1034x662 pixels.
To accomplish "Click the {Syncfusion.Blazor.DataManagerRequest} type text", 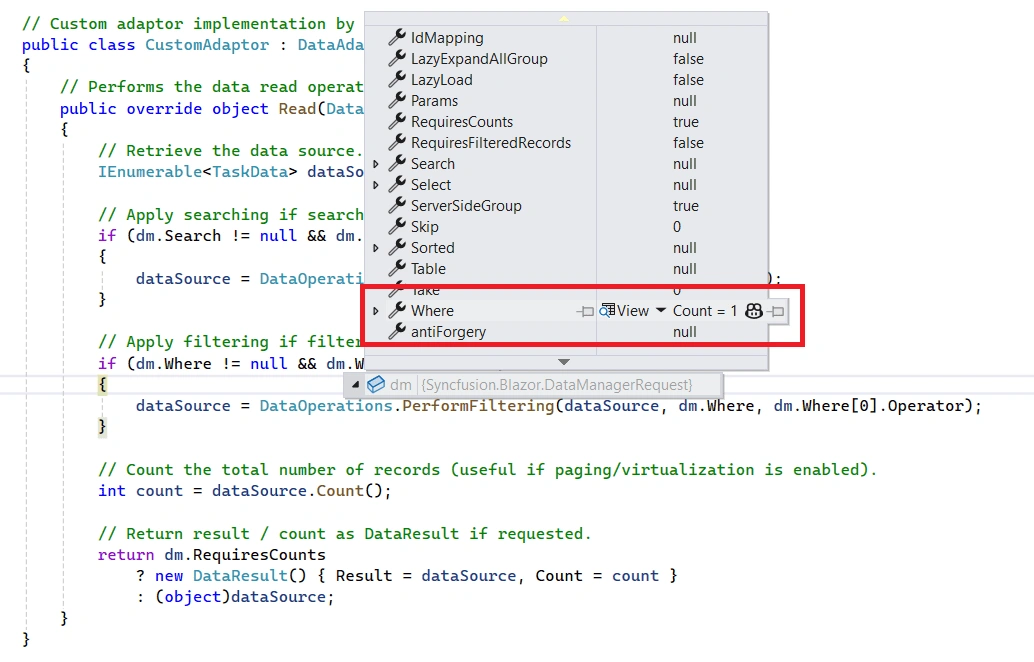I will pos(557,384).
